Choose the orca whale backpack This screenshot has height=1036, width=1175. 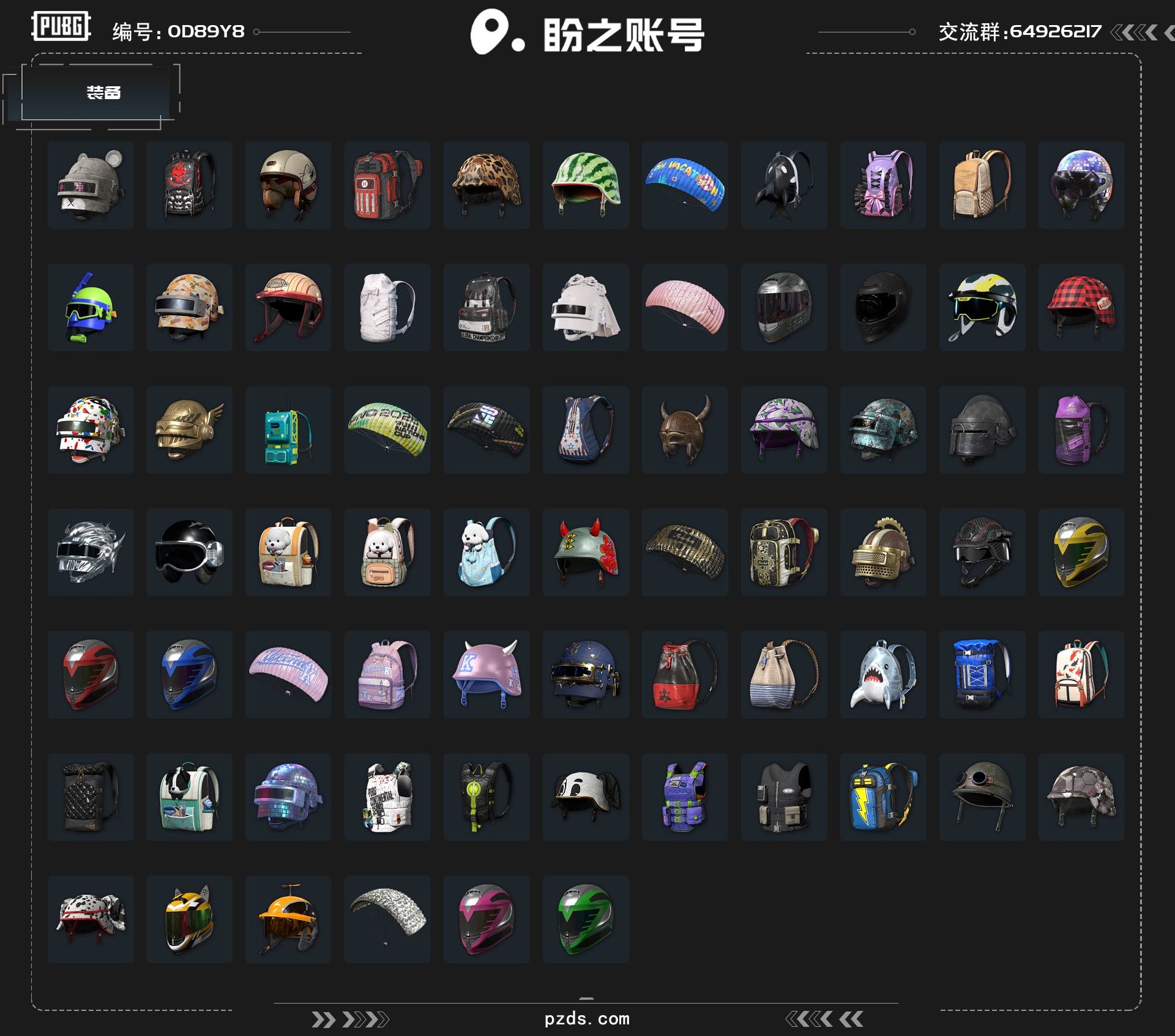pyautogui.click(x=784, y=185)
